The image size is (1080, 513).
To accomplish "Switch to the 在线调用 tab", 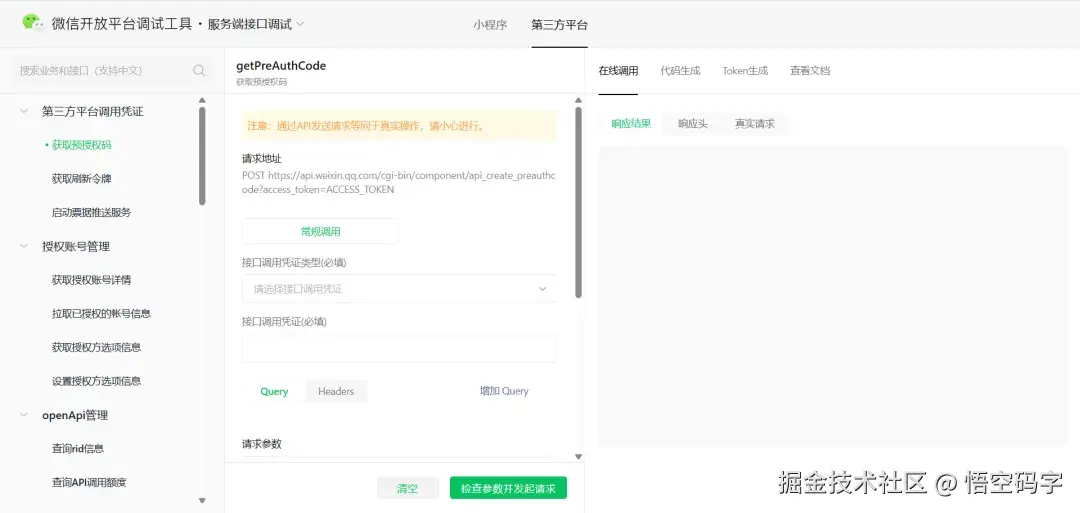I will tap(618, 70).
